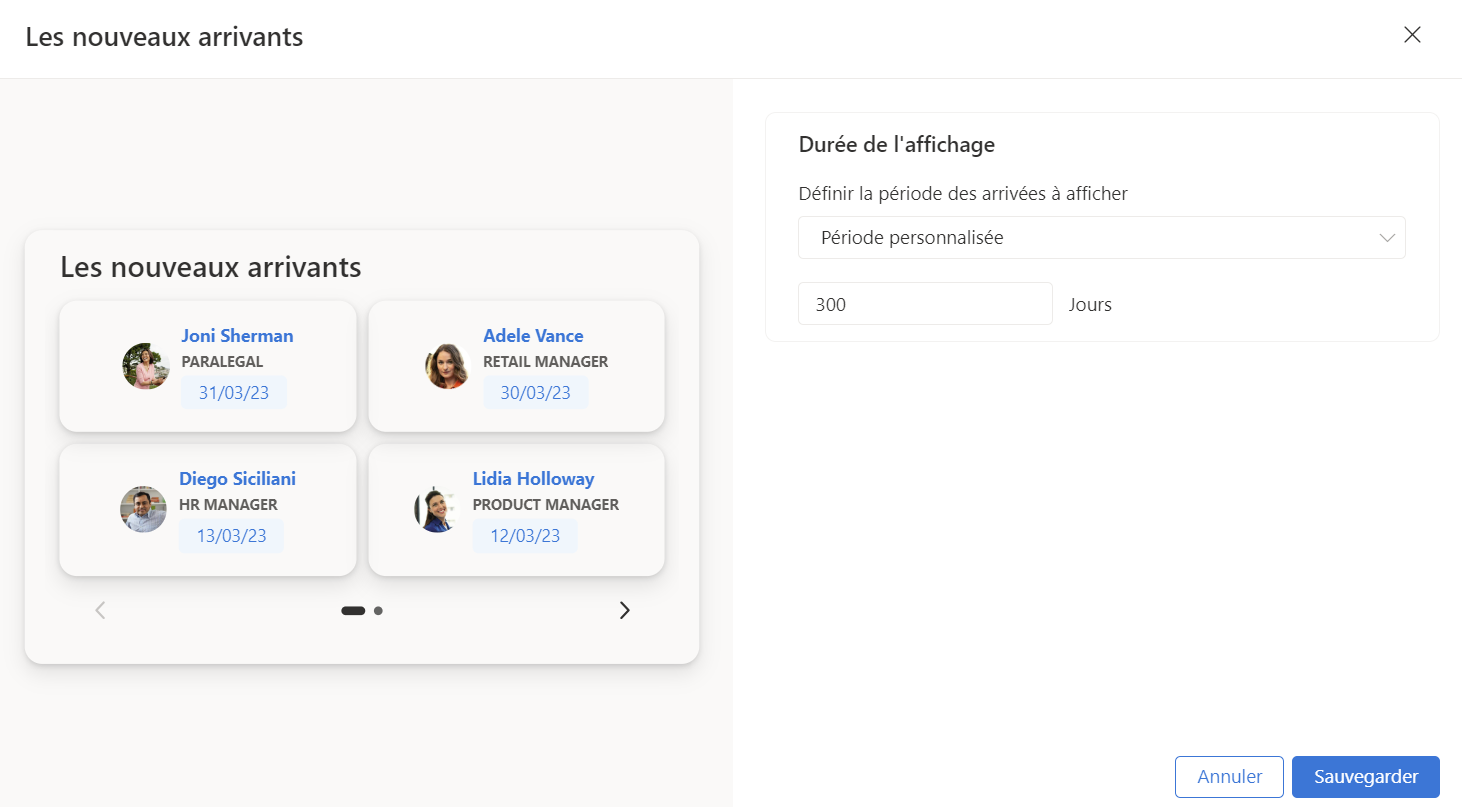The image size is (1462, 807).
Task: Select the first carousel page indicator
Action: pyautogui.click(x=353, y=610)
